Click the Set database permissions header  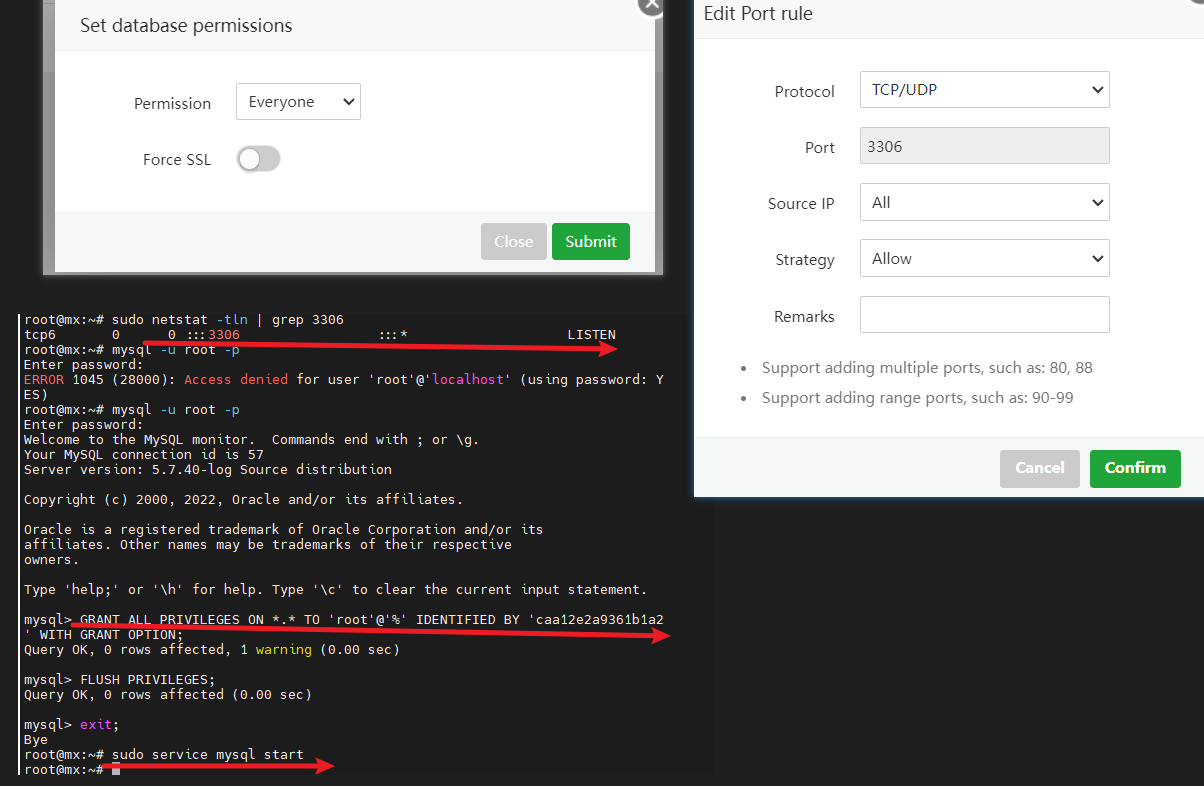tap(186, 25)
